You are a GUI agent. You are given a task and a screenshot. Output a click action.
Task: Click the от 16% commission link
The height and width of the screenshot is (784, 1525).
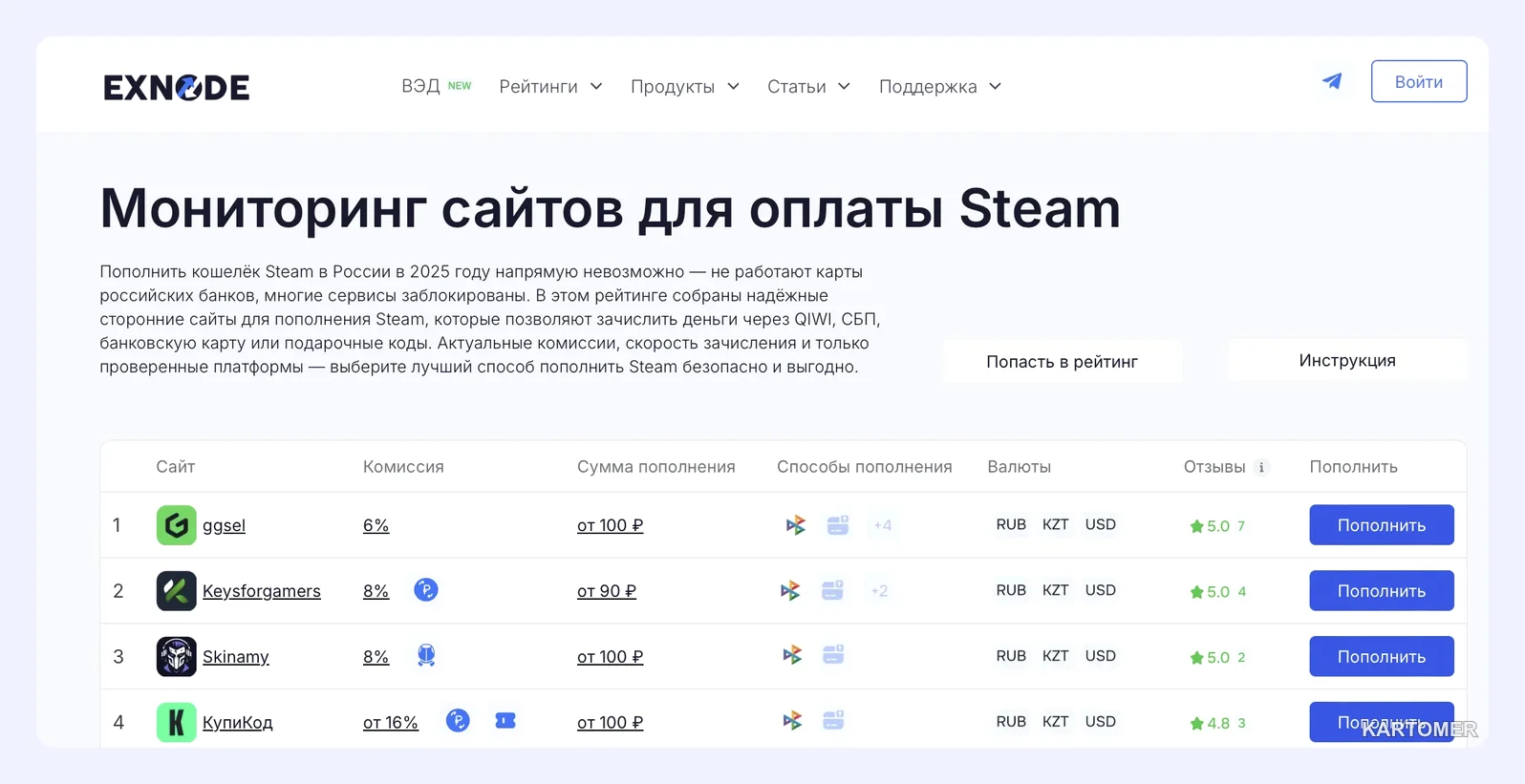391,723
